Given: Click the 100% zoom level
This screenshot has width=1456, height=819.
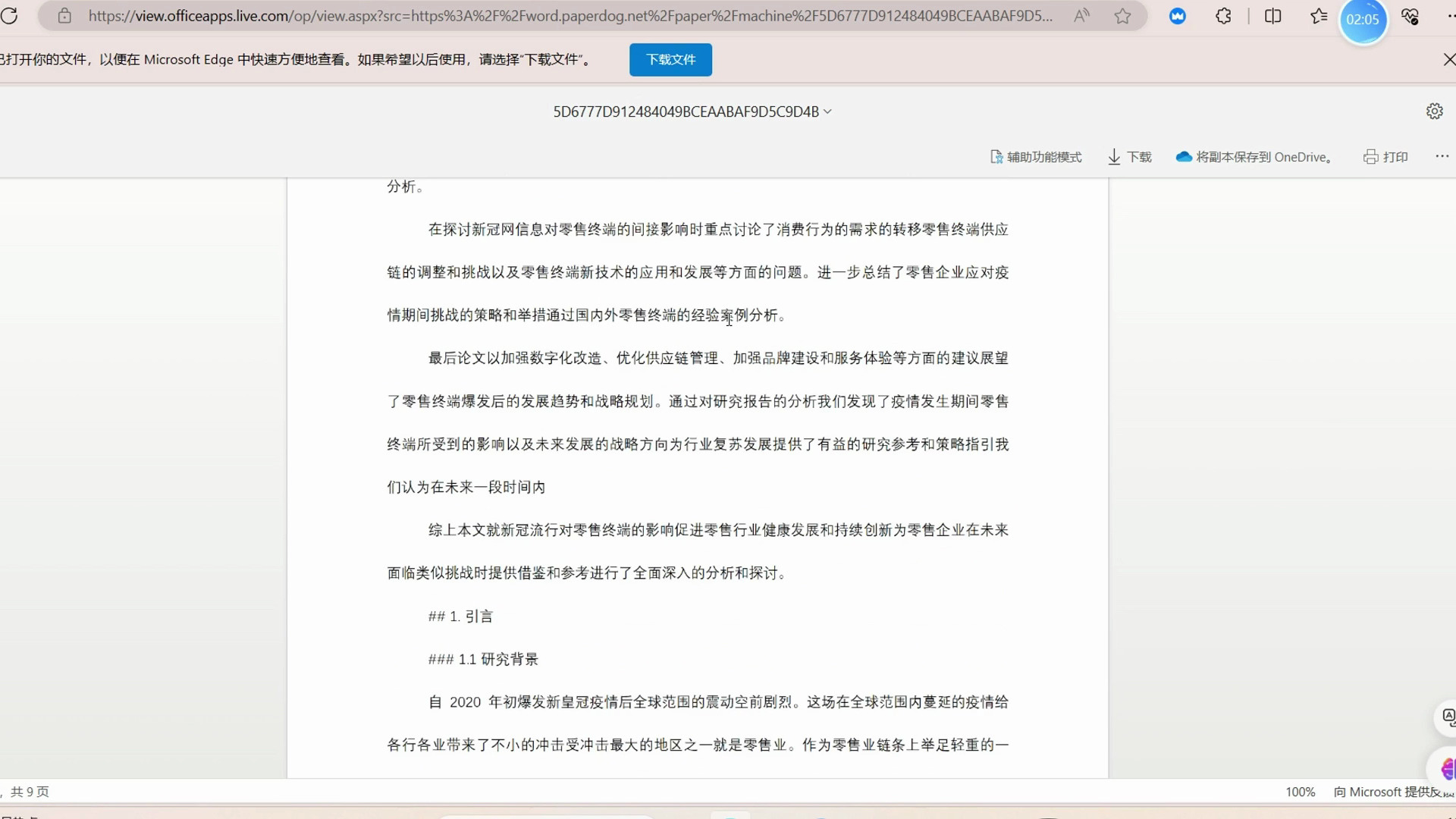Looking at the screenshot, I should pyautogui.click(x=1300, y=792).
